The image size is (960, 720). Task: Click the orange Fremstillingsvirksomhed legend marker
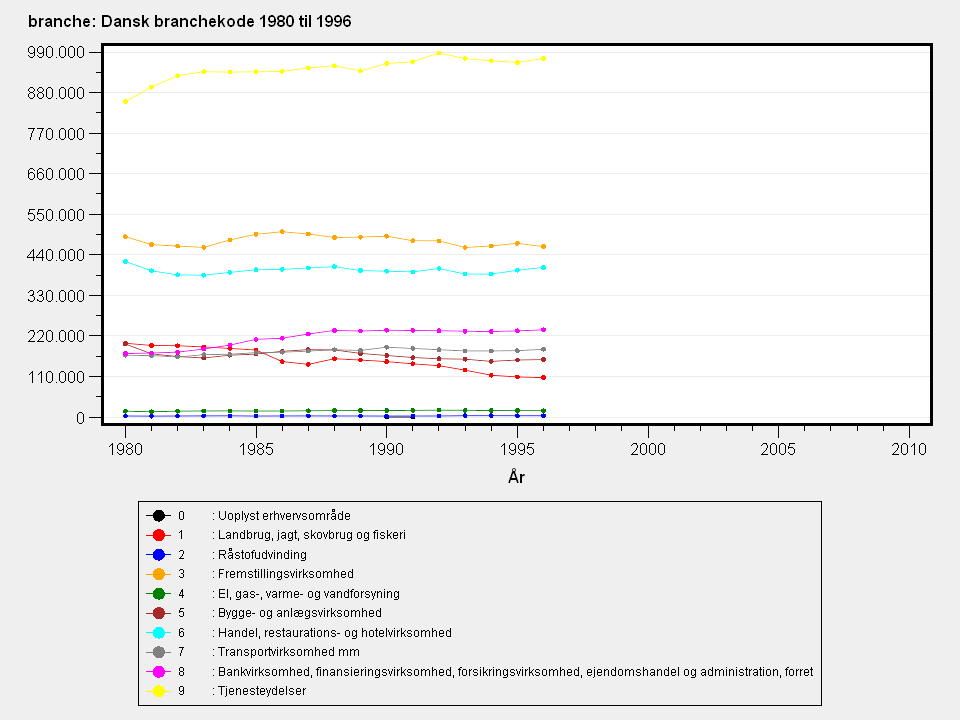[157, 574]
